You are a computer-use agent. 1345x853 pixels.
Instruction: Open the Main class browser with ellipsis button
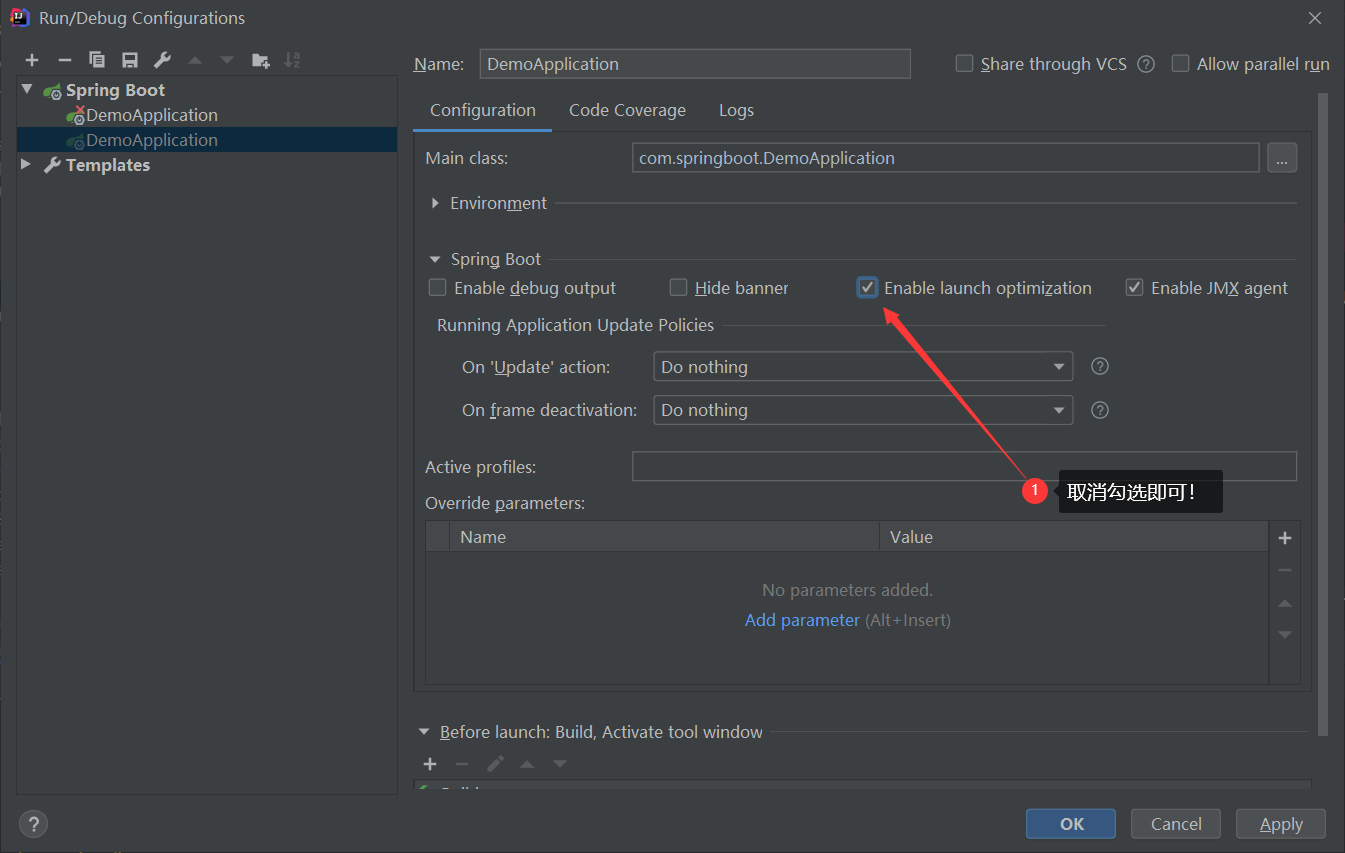(x=1282, y=157)
